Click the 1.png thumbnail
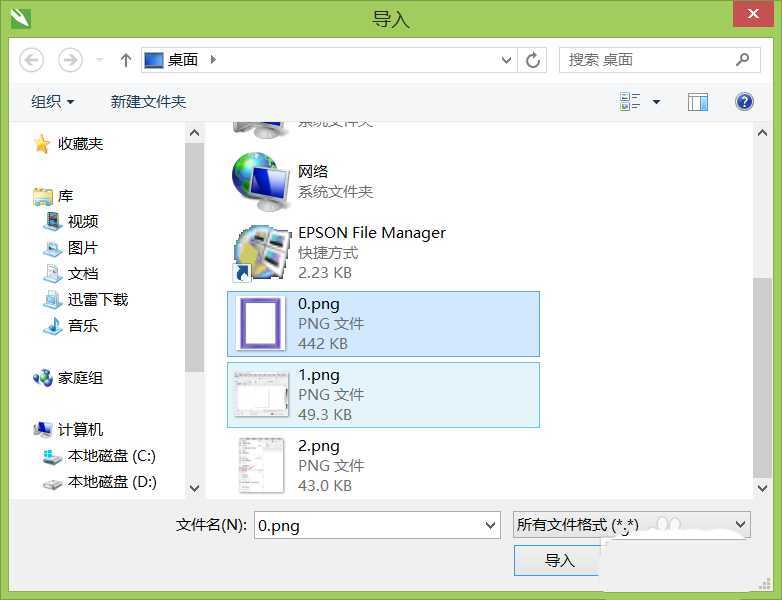782x600 pixels. pos(261,394)
